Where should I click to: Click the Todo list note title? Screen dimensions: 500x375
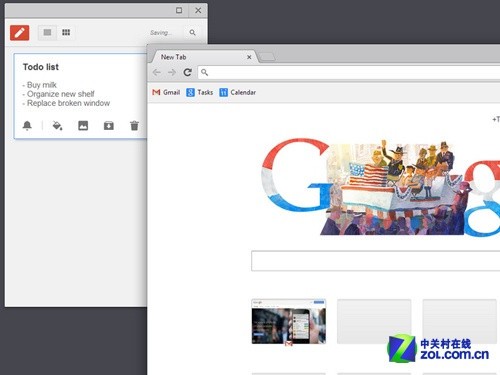tap(41, 67)
